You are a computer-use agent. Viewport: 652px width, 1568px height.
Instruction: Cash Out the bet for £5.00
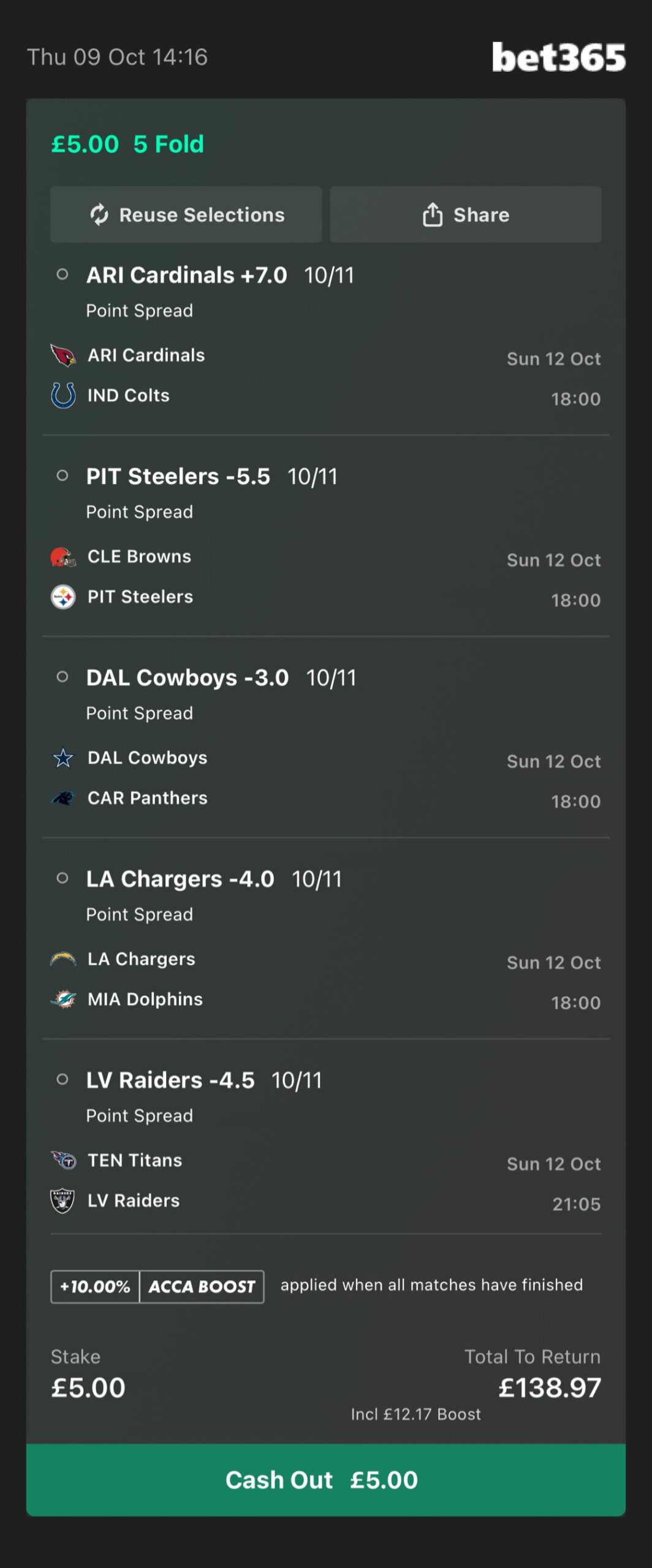[325, 1480]
